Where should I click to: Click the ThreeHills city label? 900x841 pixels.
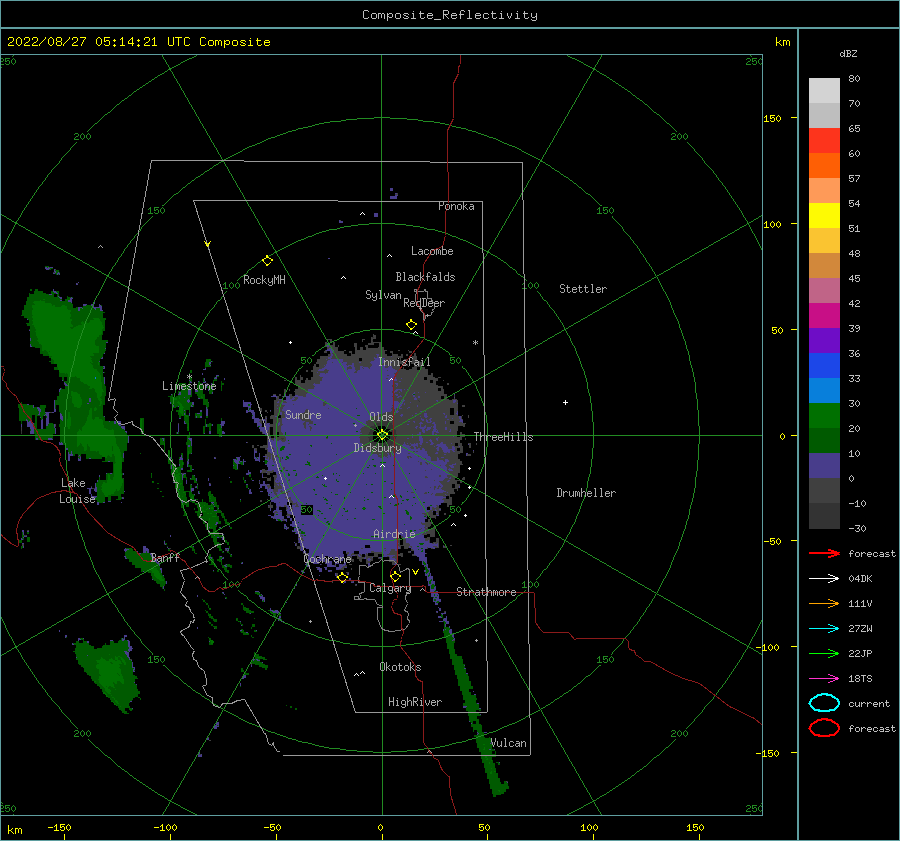point(503,437)
